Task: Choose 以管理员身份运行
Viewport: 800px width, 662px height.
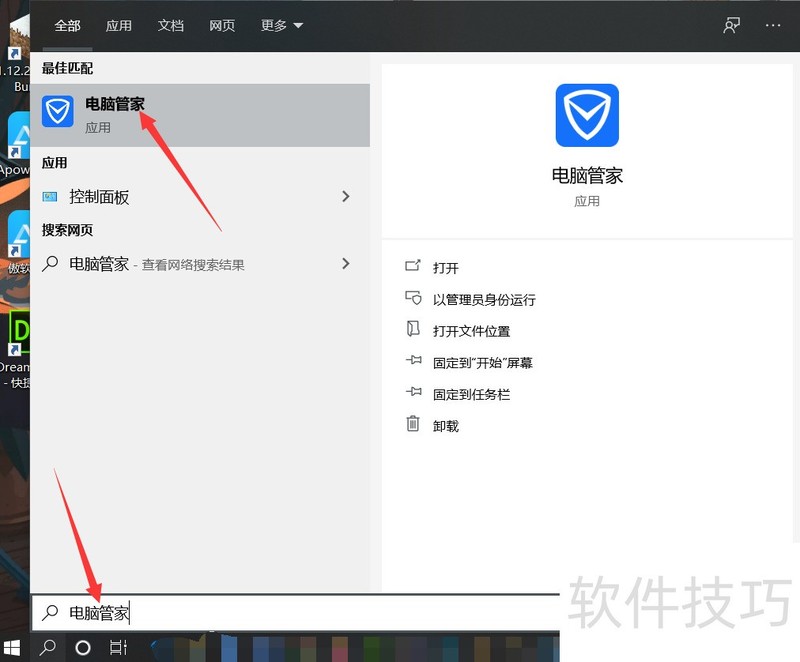Action: (484, 299)
